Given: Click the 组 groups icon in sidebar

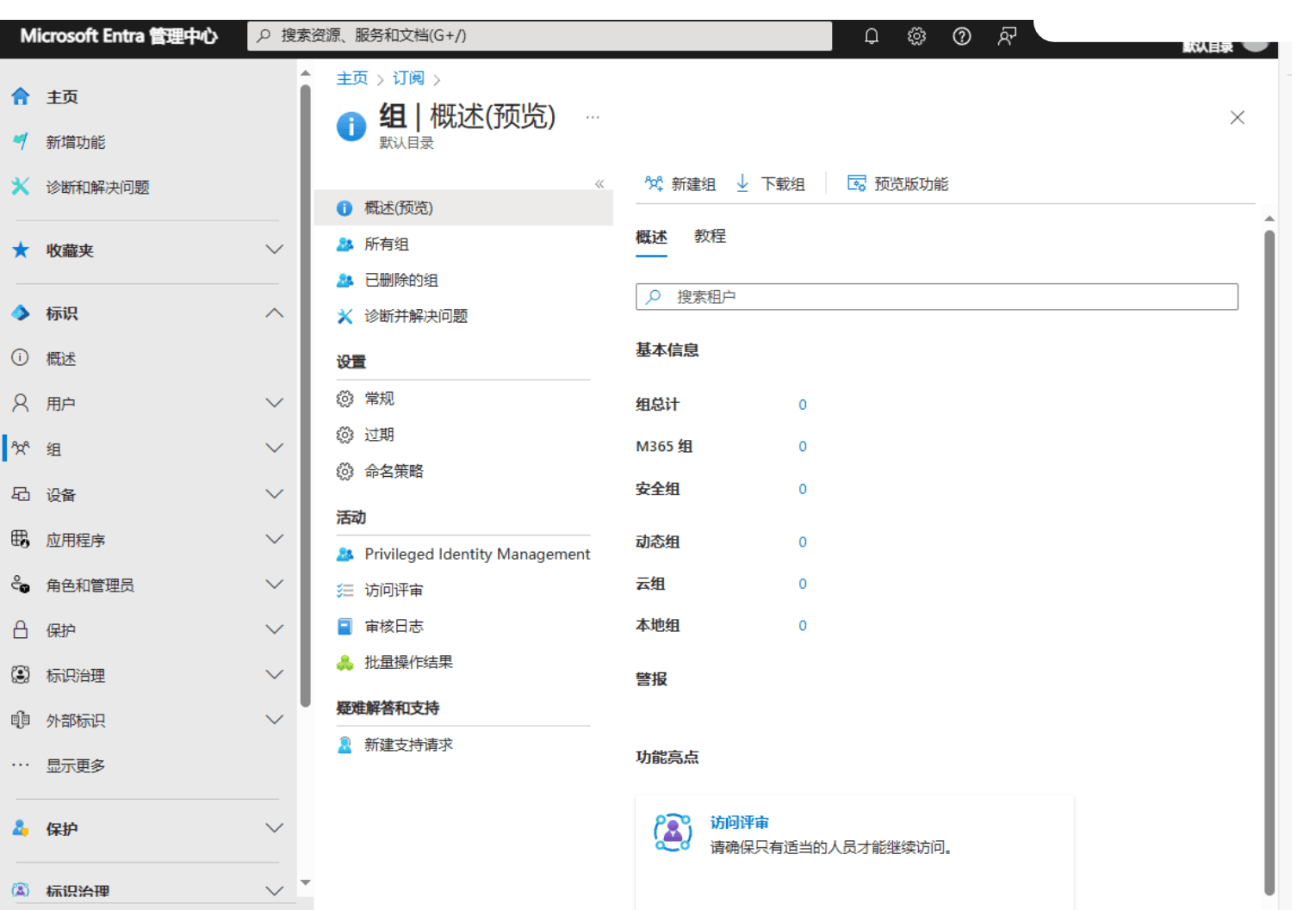Looking at the screenshot, I should (21, 449).
